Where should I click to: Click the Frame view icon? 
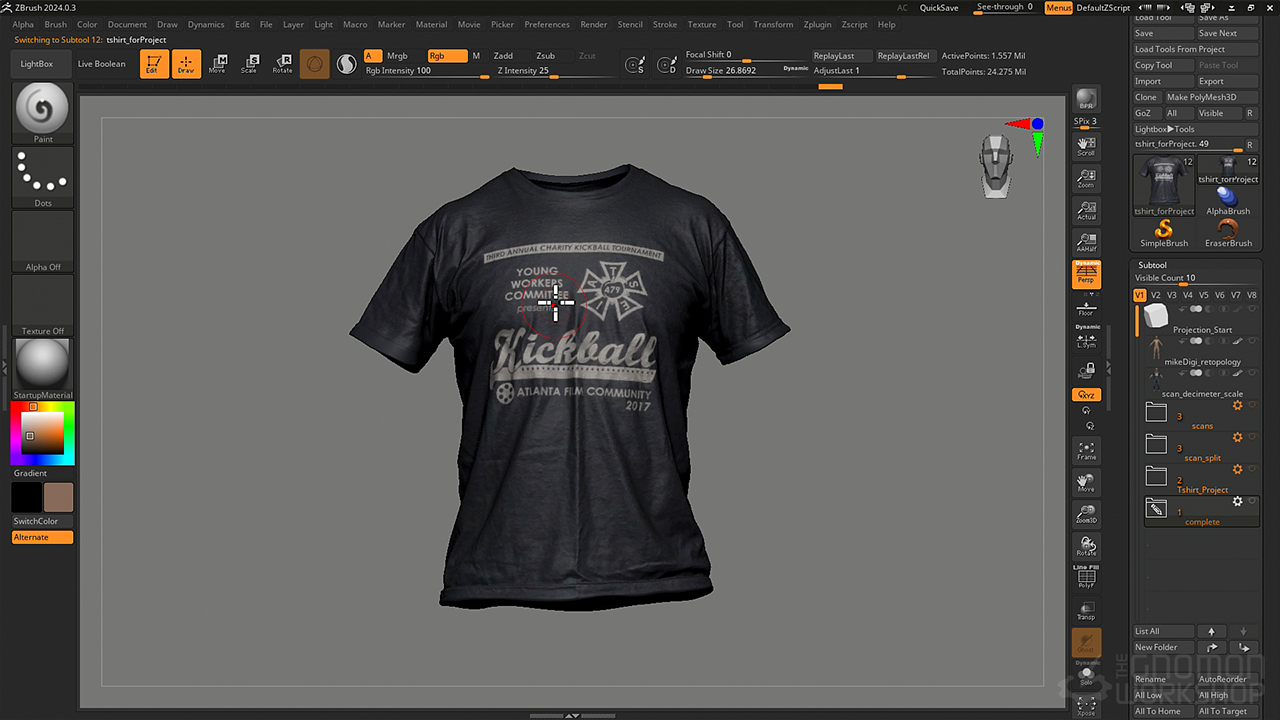pyautogui.click(x=1086, y=451)
